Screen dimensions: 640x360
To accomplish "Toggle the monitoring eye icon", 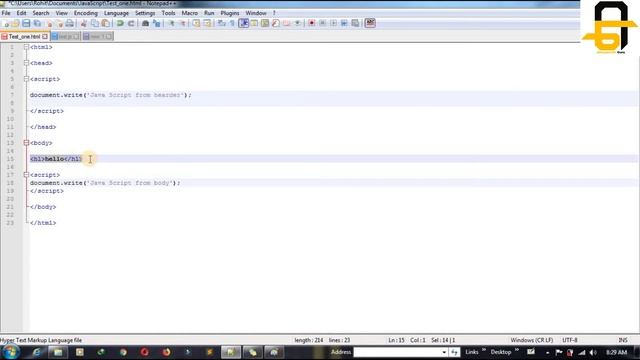I will click(x=298, y=23).
